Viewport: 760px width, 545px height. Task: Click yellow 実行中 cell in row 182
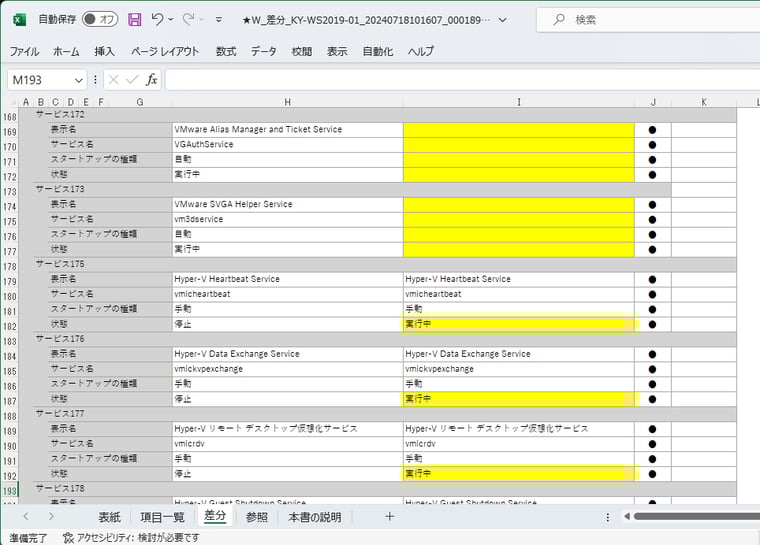tap(519, 324)
